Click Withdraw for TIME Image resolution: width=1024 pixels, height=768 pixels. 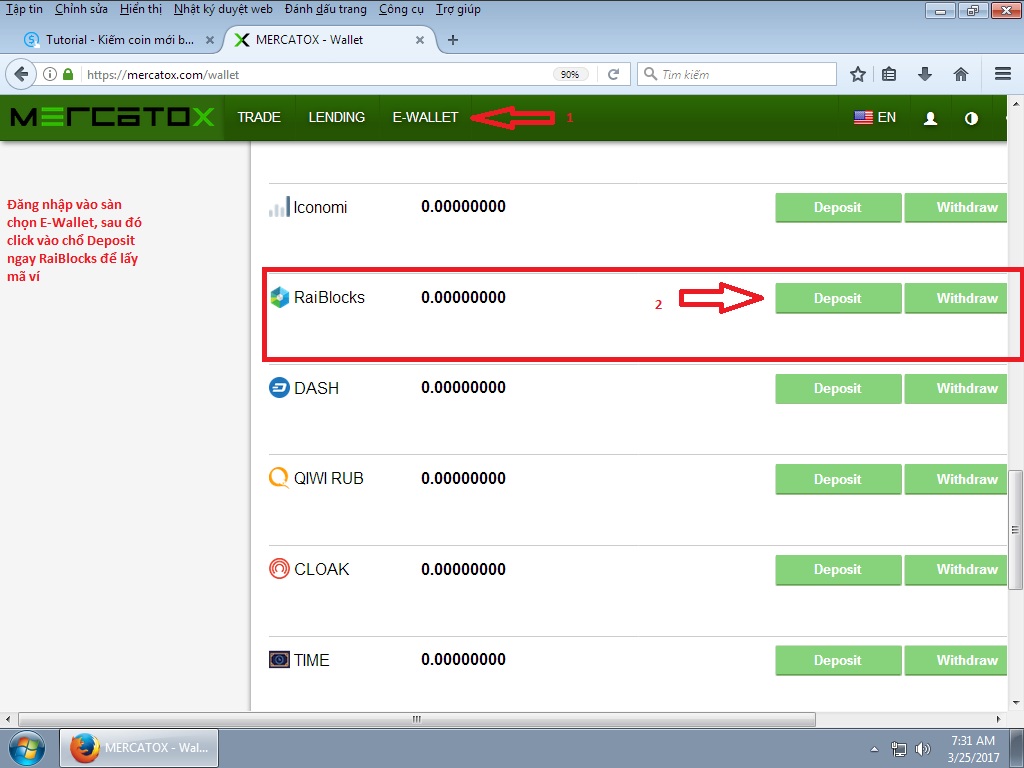955,660
